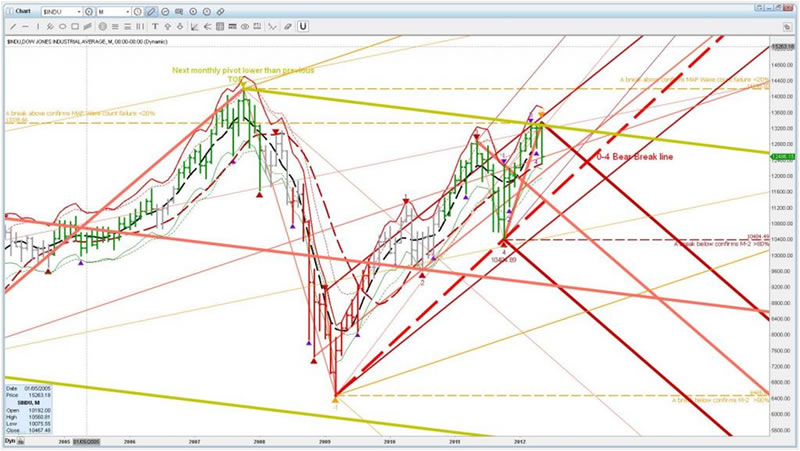
Task: Select the vertical line tool
Action: 38,27
